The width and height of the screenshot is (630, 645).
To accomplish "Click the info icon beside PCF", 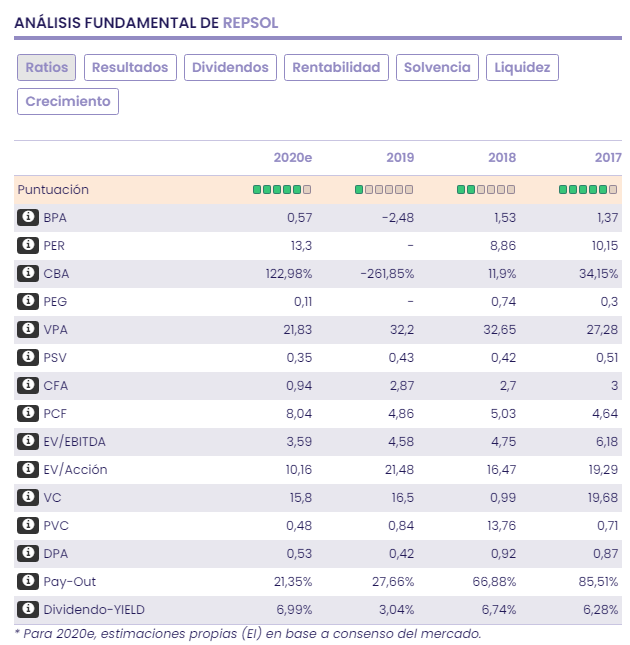I will [x=27, y=413].
